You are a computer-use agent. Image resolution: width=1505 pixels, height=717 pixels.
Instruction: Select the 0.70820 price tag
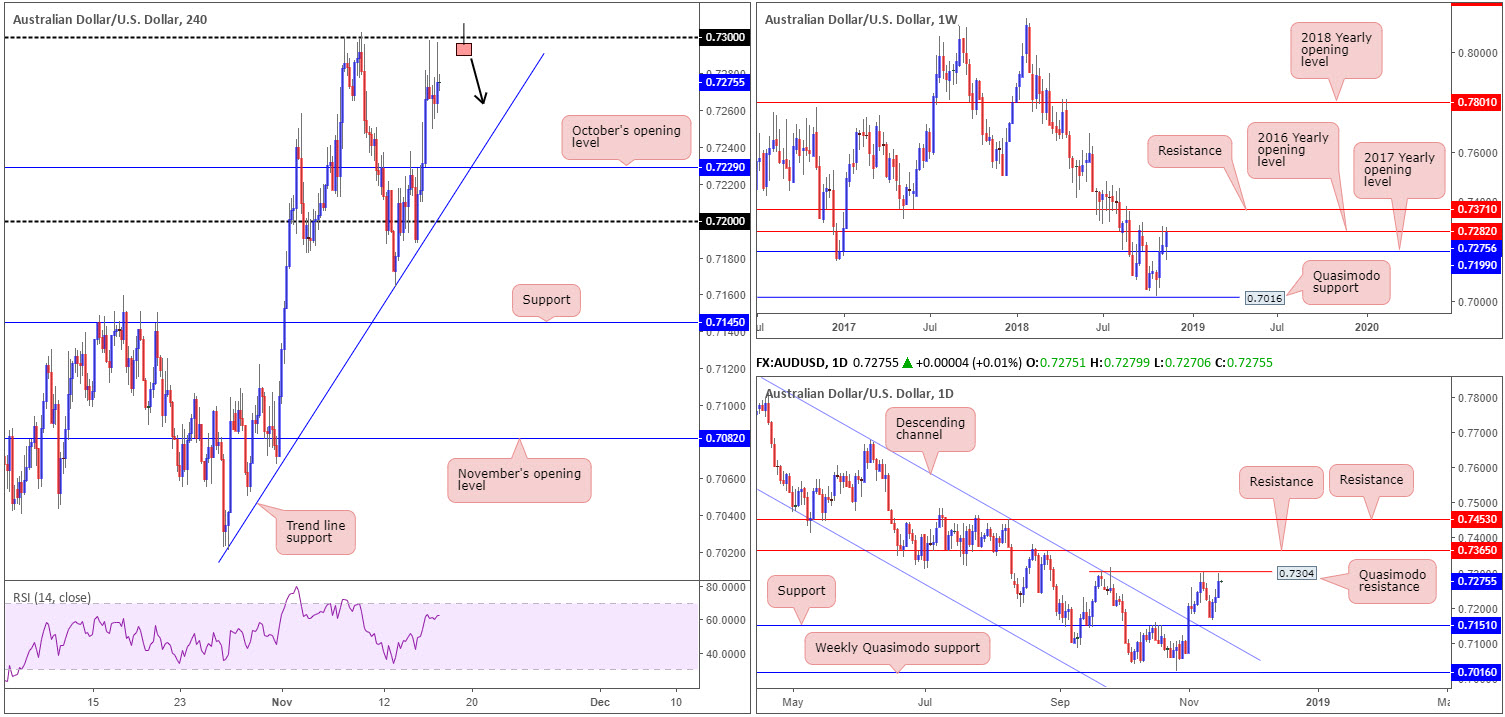725,438
